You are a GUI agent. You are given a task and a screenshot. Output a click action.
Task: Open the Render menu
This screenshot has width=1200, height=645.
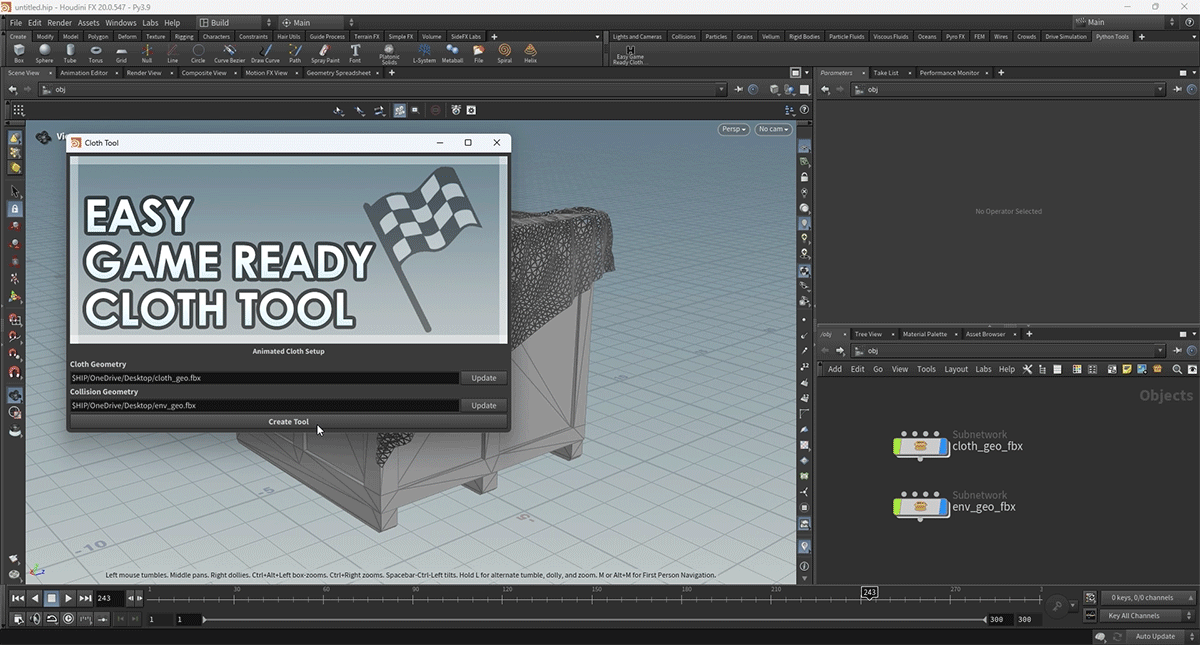59,22
